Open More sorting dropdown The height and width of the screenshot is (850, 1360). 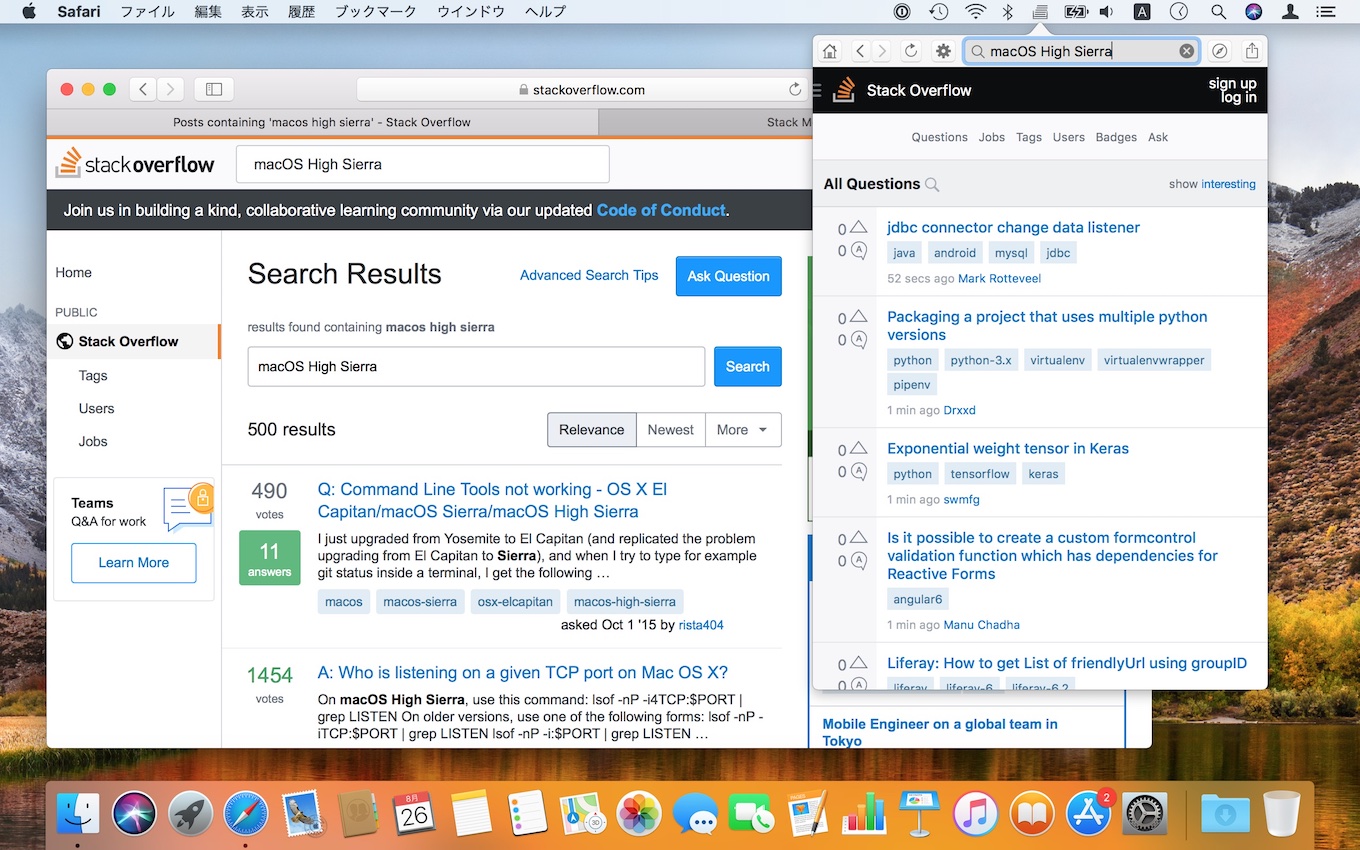(743, 430)
